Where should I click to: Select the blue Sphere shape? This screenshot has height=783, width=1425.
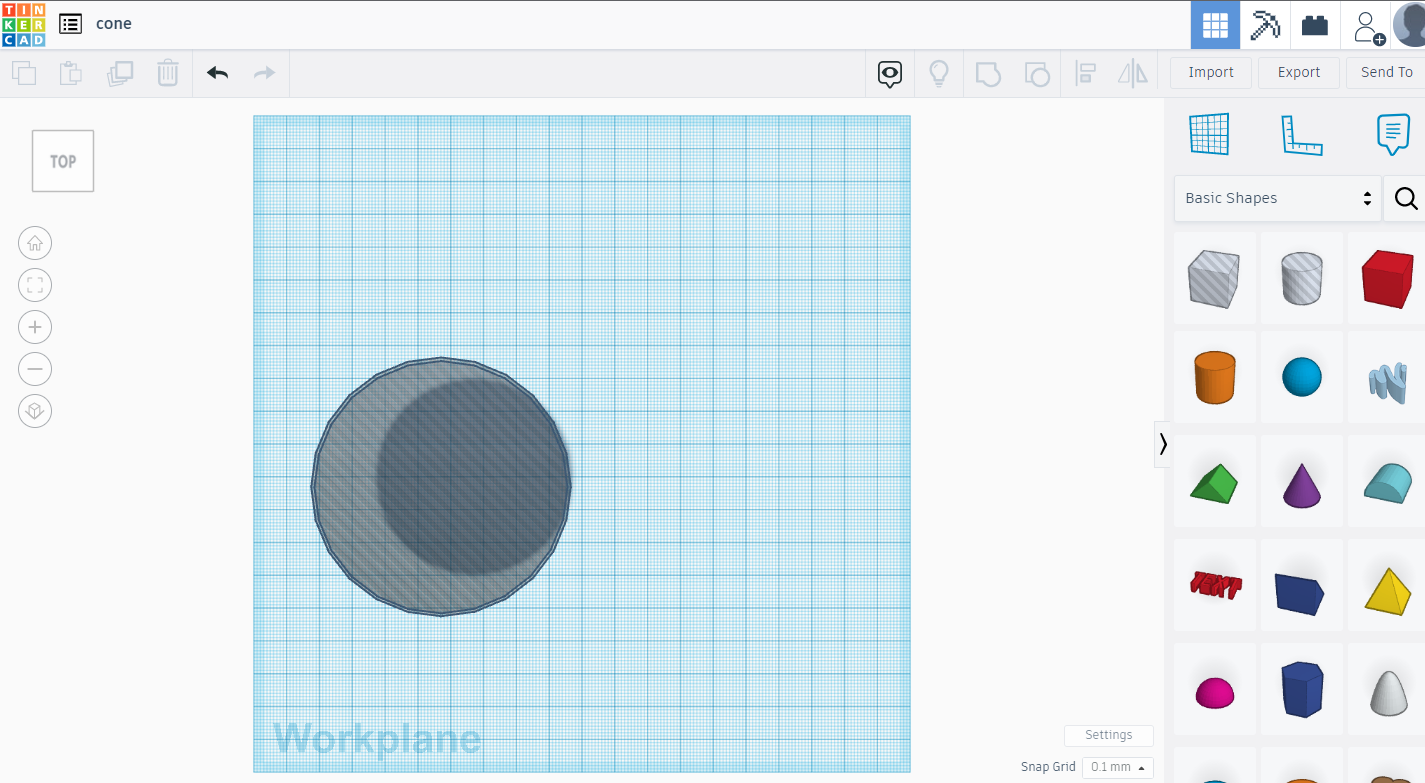pos(1301,377)
